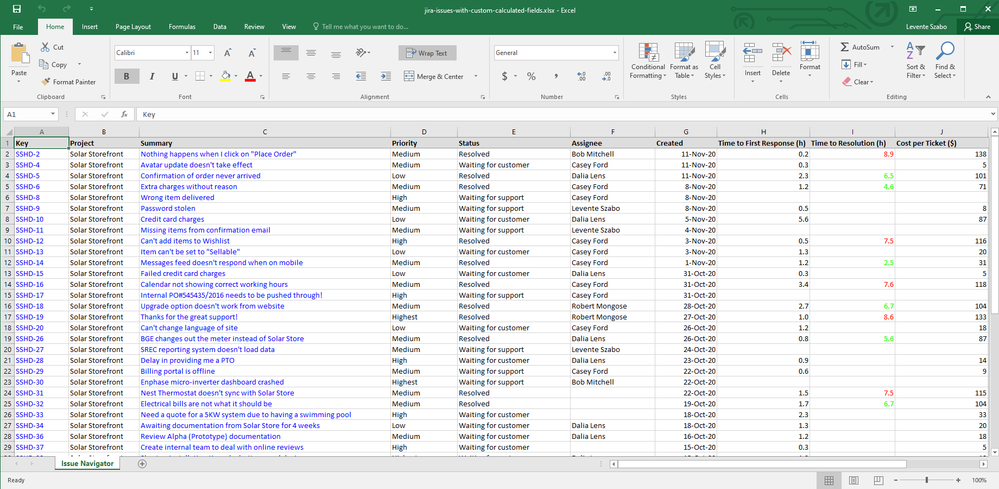Click the Copy button

[x=54, y=64]
